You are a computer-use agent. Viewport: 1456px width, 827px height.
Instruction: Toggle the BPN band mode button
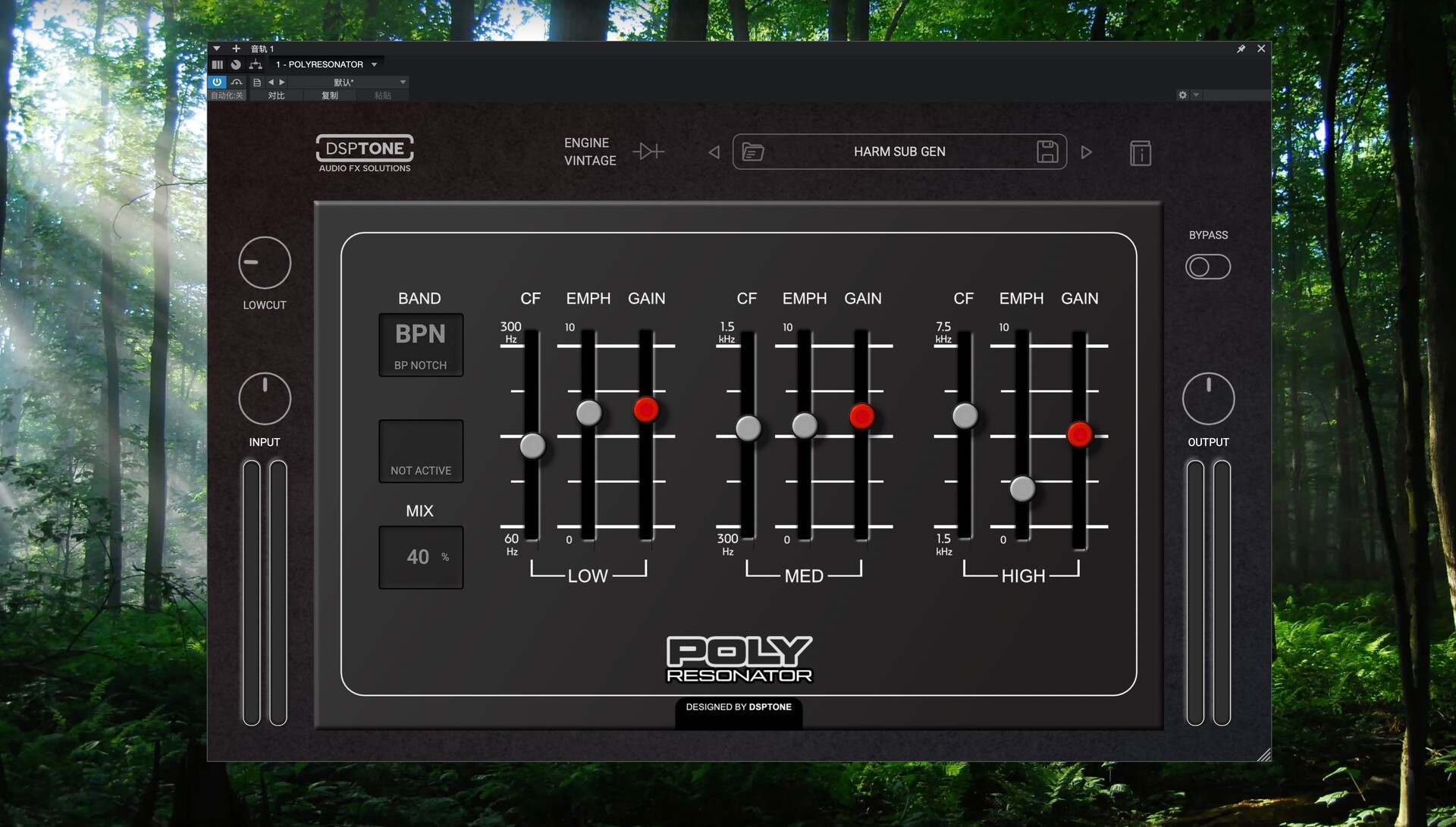coord(421,345)
